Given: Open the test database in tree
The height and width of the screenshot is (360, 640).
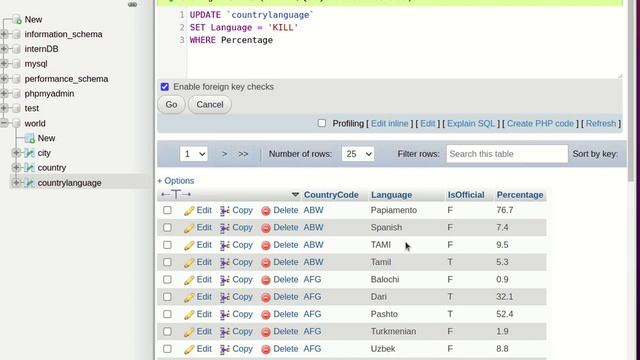Looking at the screenshot, I should (x=31, y=108).
